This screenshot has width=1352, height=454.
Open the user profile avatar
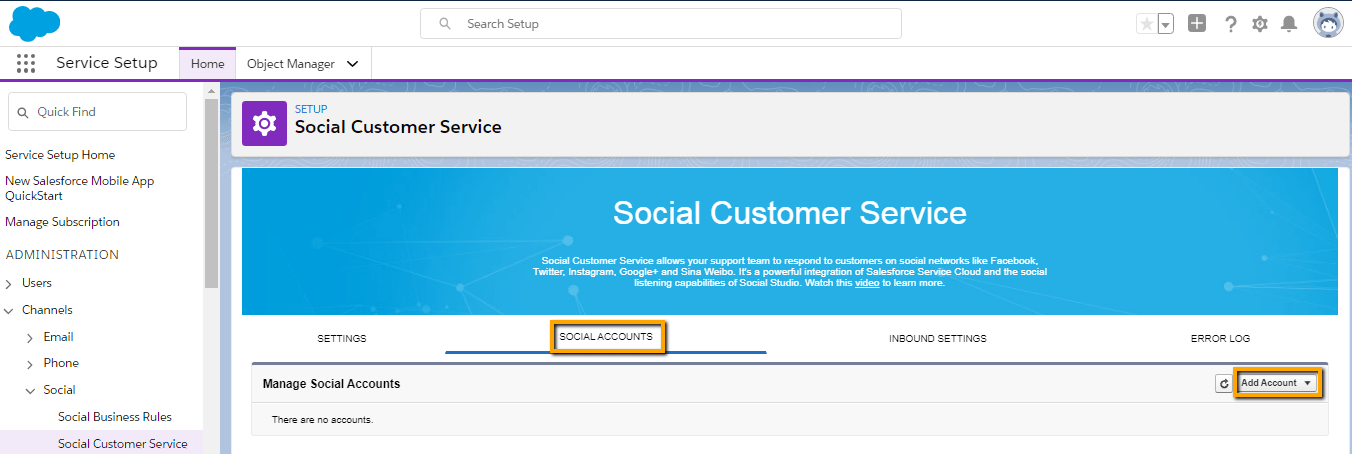1329,23
